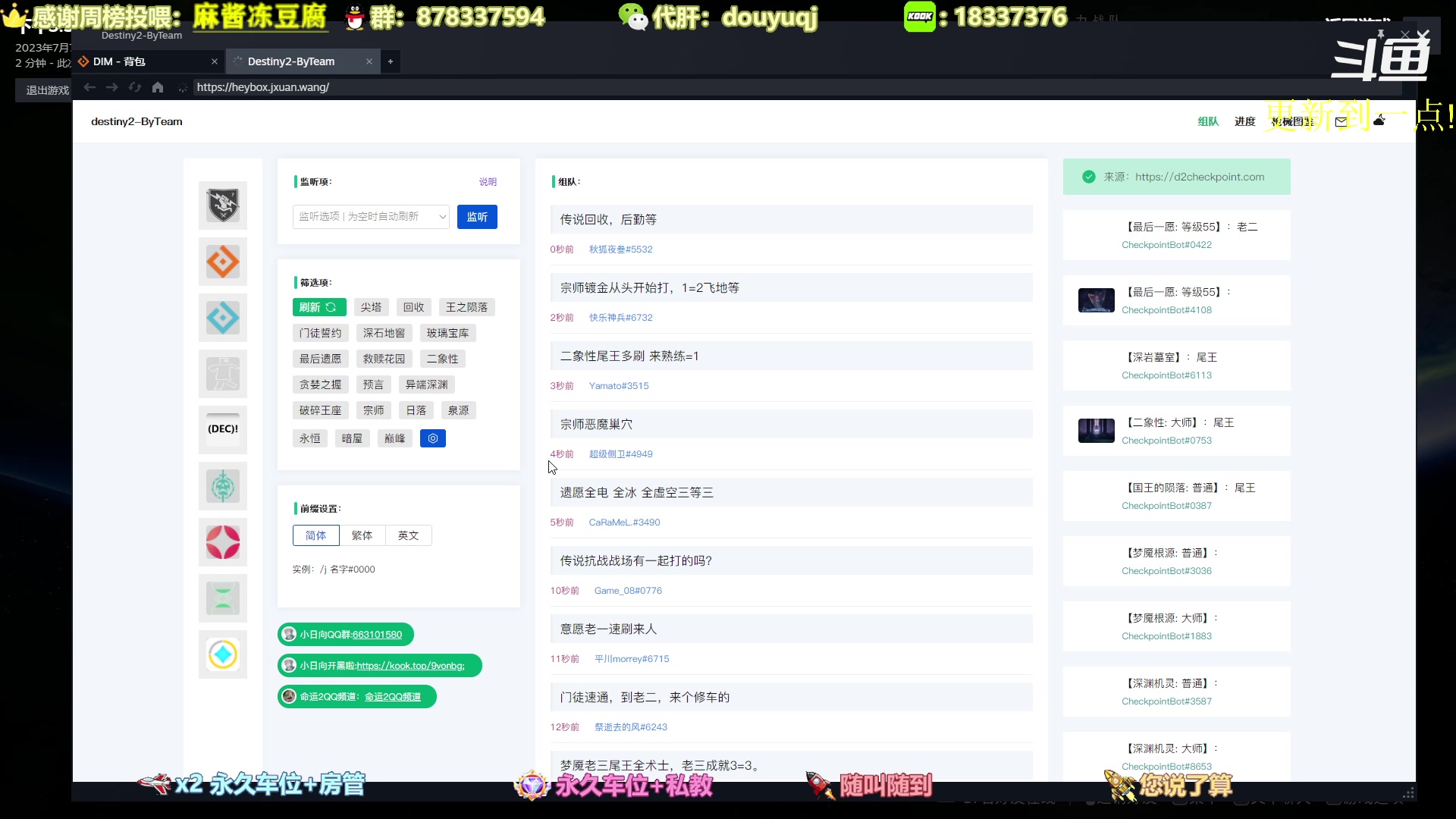The image size is (1456, 819).
Task: Open the green skull emblem sidebar icon
Action: click(223, 486)
